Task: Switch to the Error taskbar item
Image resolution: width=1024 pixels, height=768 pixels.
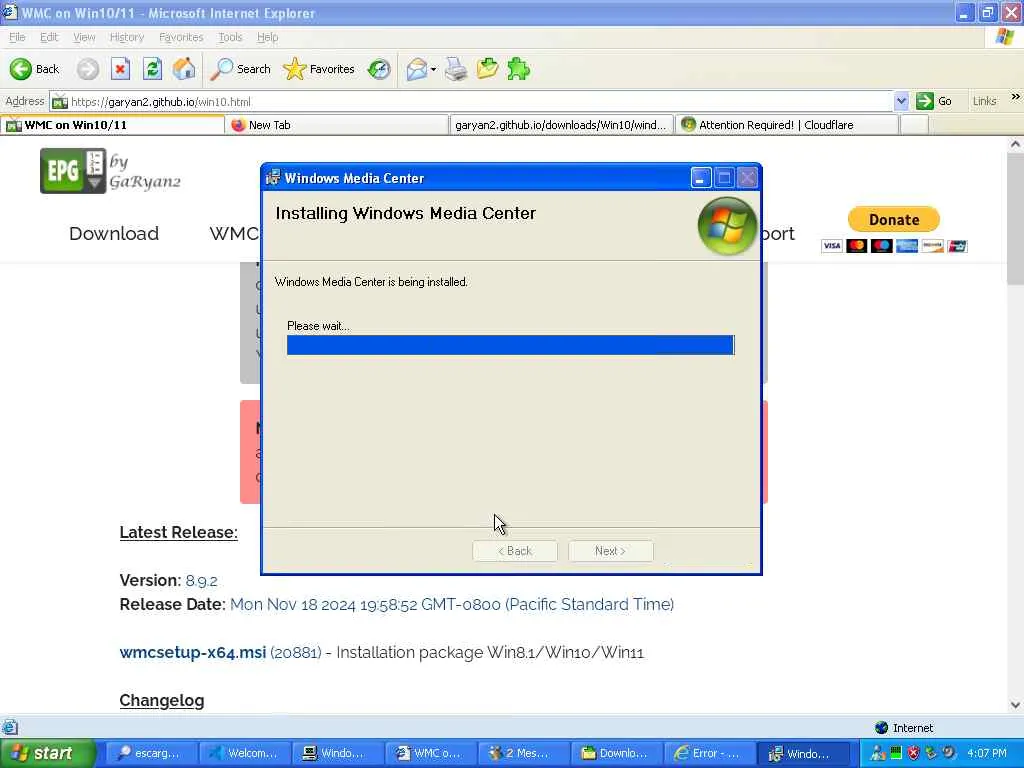Action: pyautogui.click(x=709, y=753)
